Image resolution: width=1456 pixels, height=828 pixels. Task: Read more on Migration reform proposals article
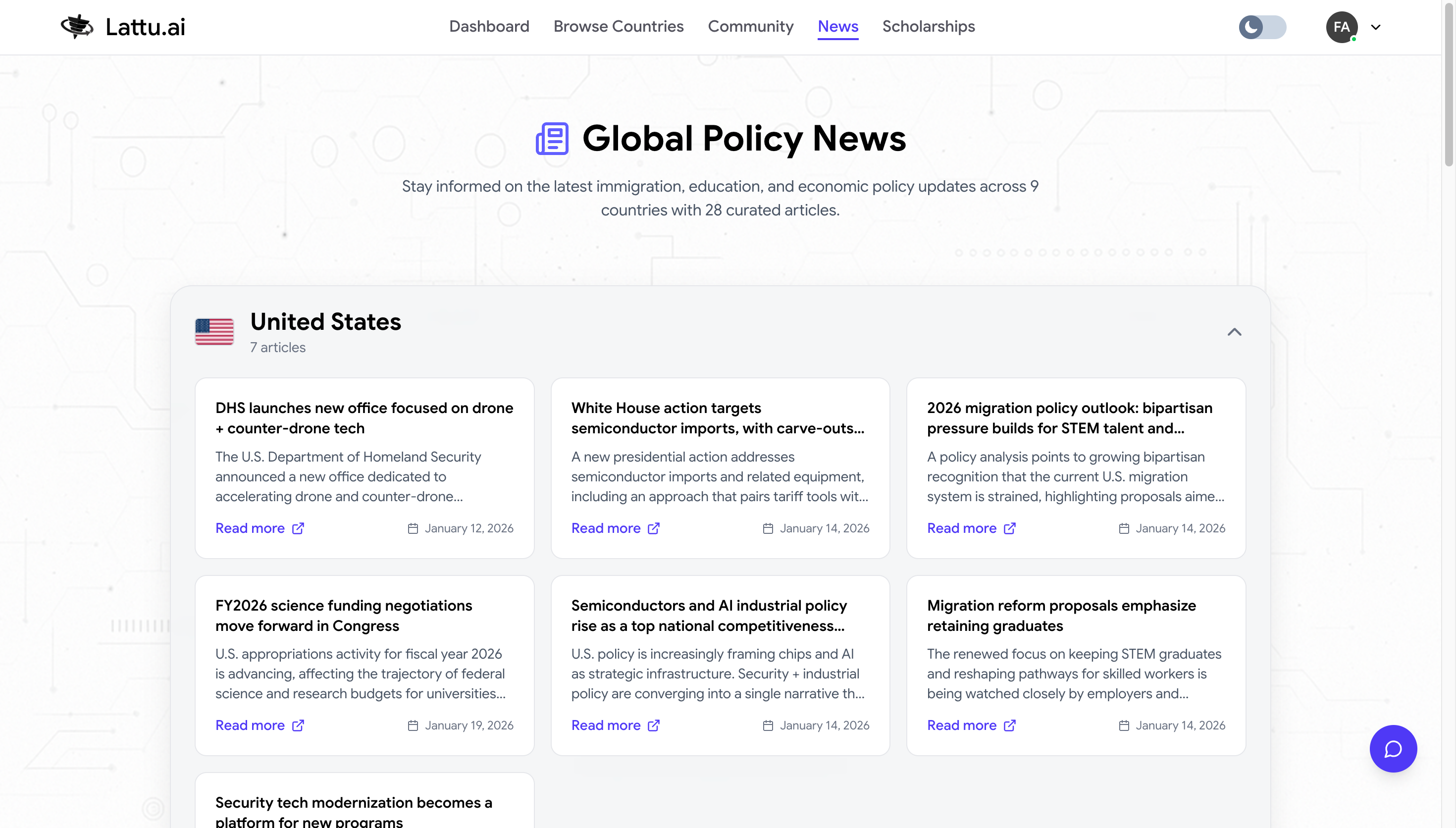coord(961,725)
